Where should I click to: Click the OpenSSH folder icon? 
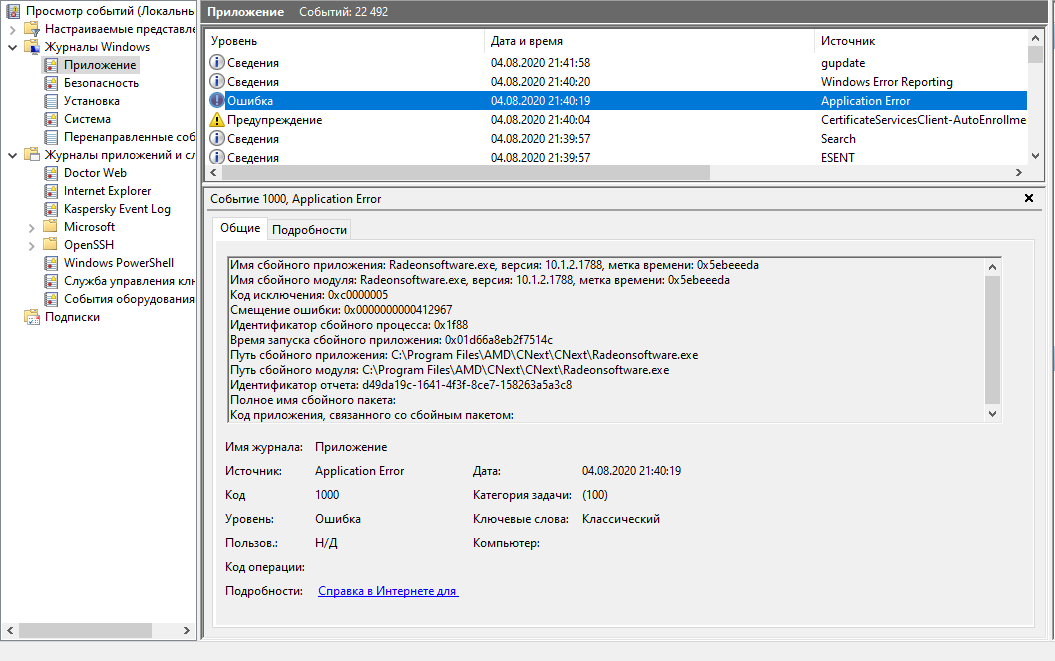click(x=50, y=245)
